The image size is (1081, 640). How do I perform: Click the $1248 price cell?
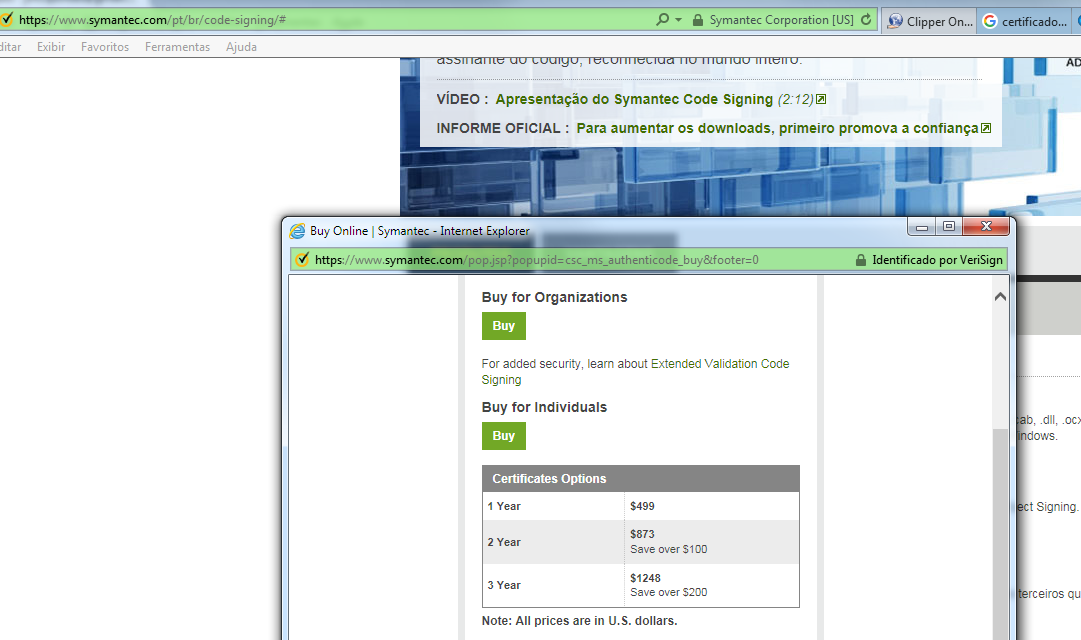coord(711,586)
